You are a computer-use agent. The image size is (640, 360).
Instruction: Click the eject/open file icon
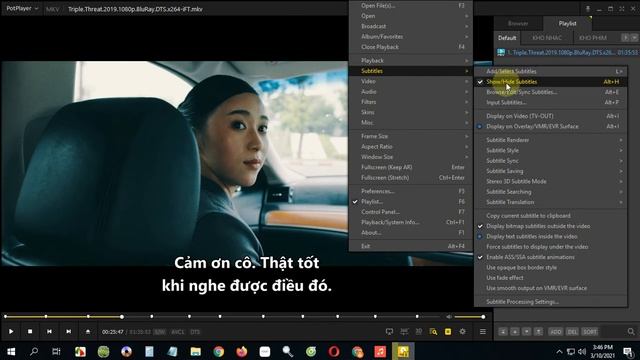click(88, 331)
